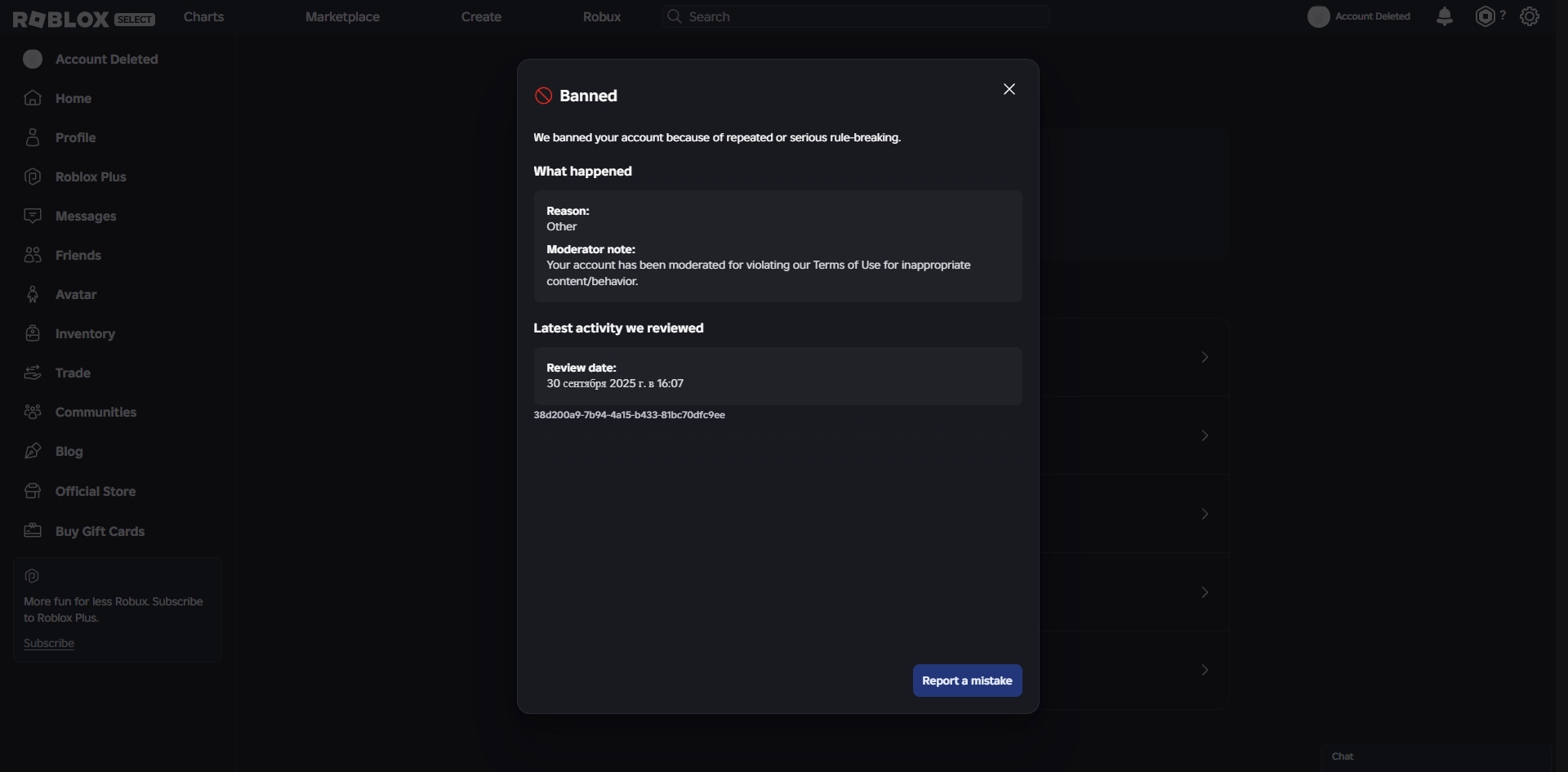Click the search magnifier icon

coord(674,16)
